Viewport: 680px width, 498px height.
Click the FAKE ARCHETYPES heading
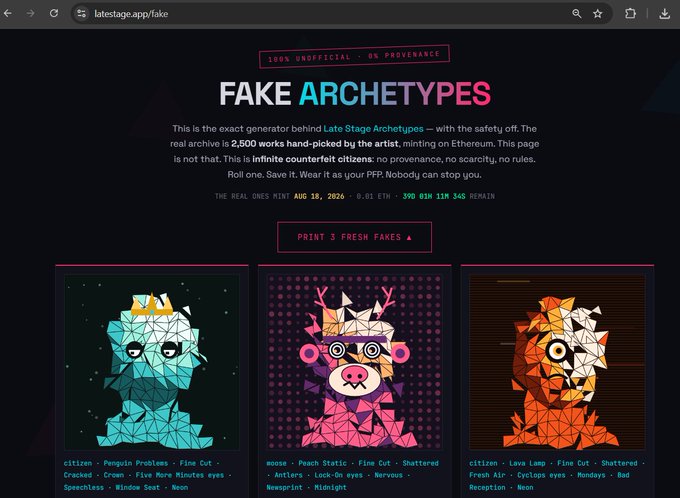click(355, 94)
